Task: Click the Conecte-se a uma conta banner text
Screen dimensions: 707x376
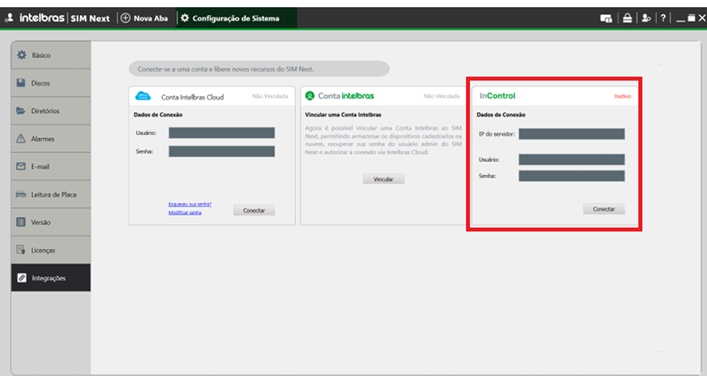Action: tap(225, 69)
